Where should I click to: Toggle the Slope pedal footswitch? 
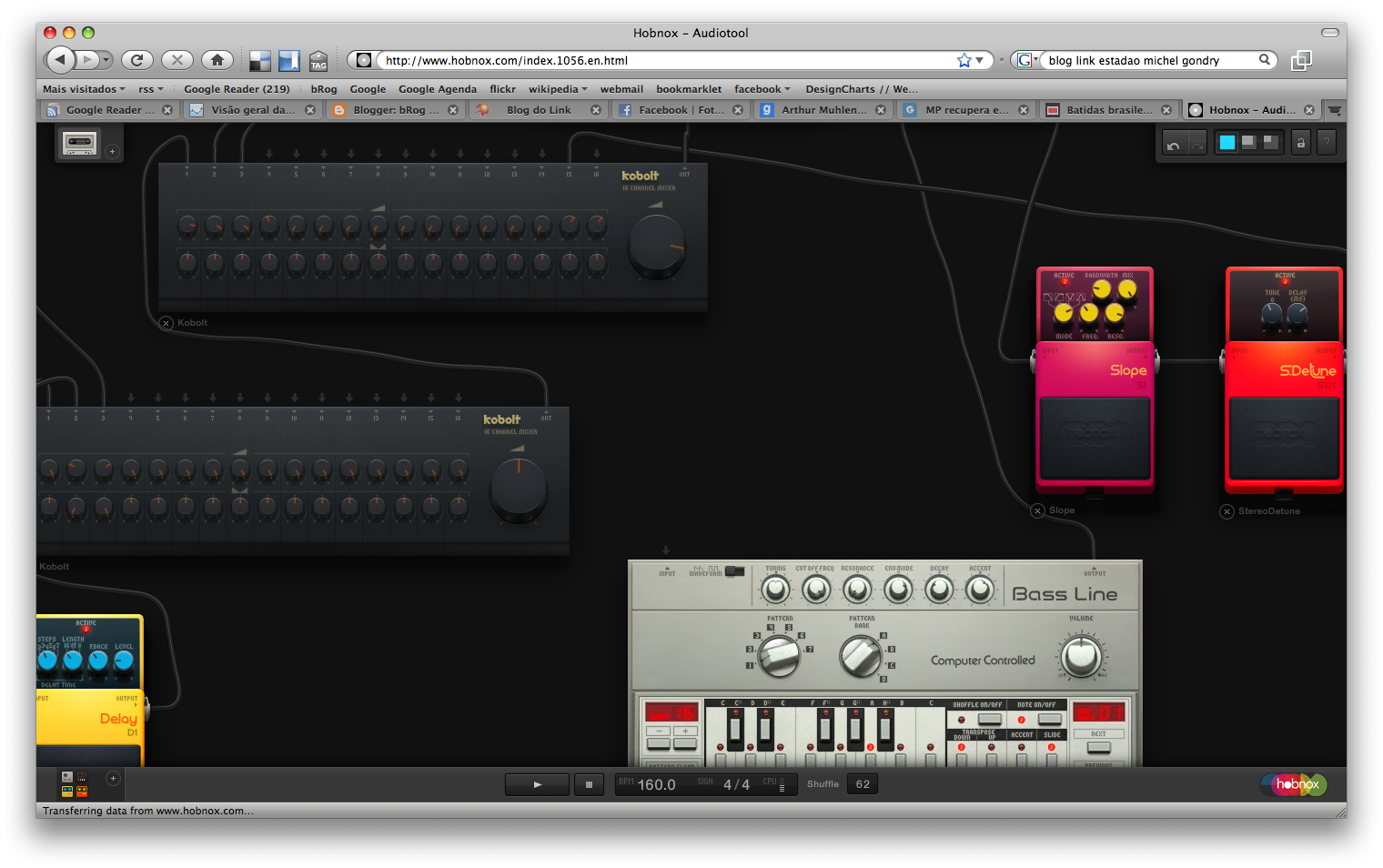pyautogui.click(x=1095, y=439)
